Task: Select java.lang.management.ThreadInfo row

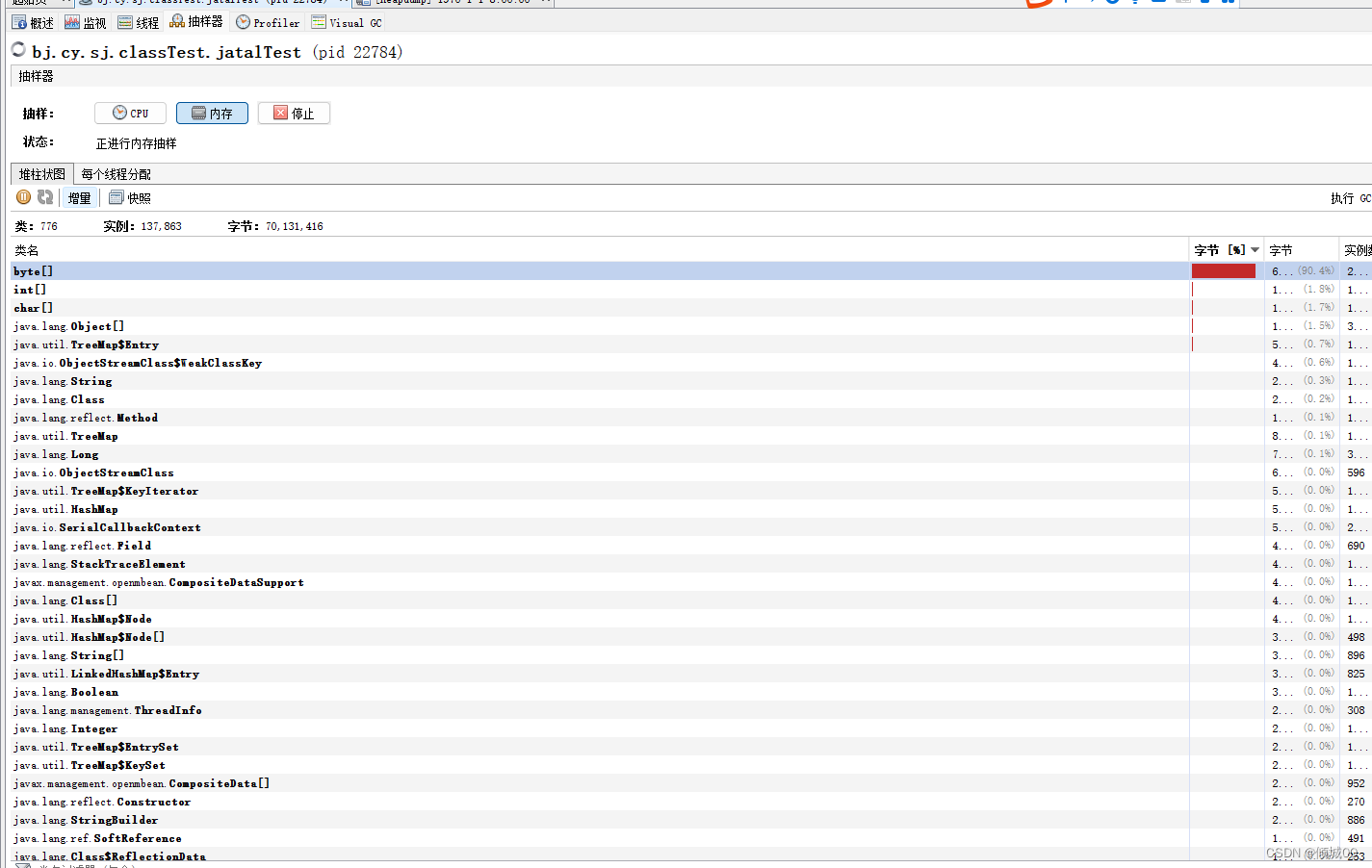Action: pyautogui.click(x=691, y=710)
